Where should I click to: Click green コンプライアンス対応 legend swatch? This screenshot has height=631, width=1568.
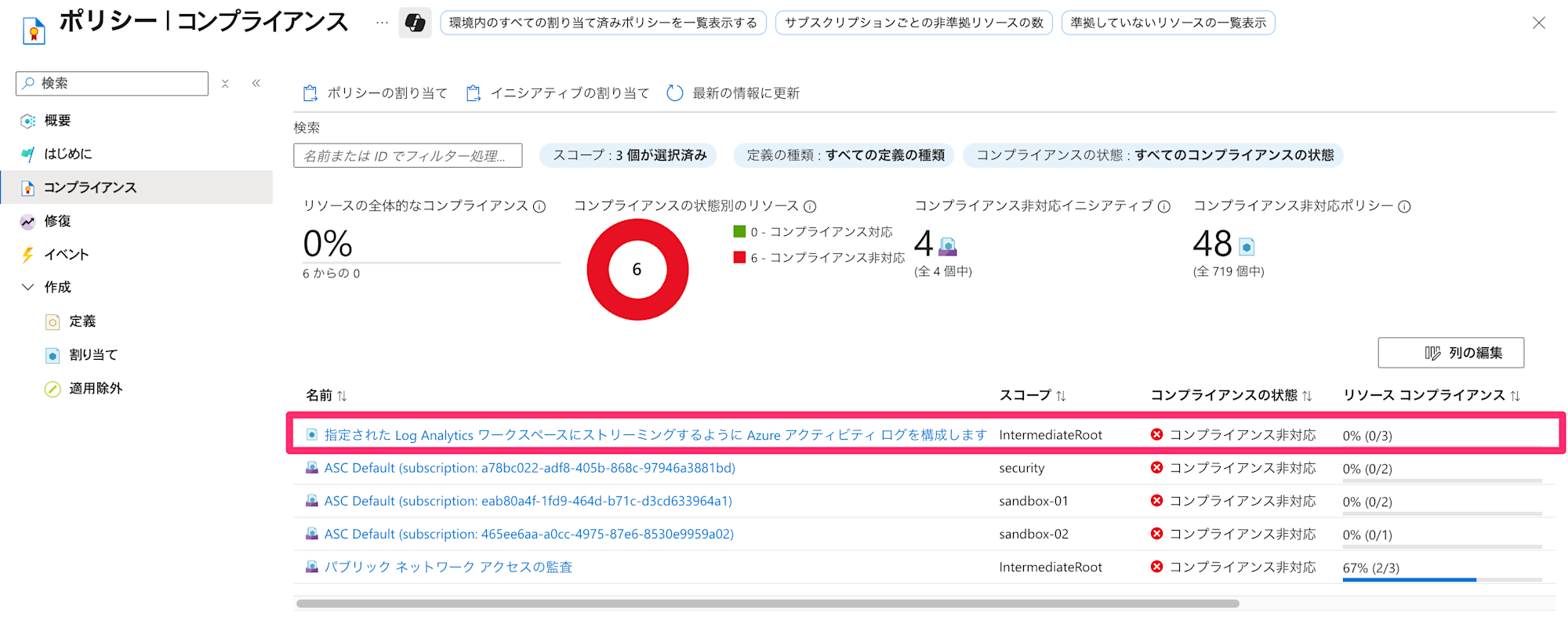tap(739, 231)
